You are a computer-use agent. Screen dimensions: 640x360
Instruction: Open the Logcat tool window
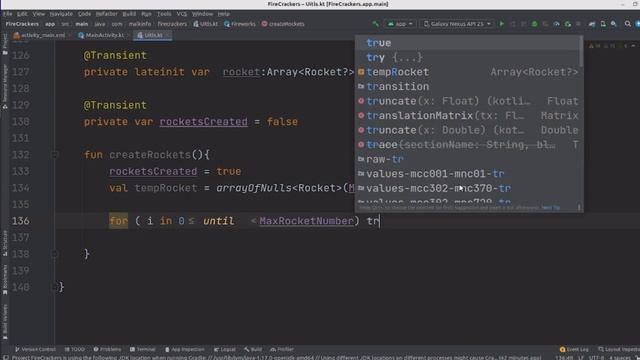tap(225, 349)
